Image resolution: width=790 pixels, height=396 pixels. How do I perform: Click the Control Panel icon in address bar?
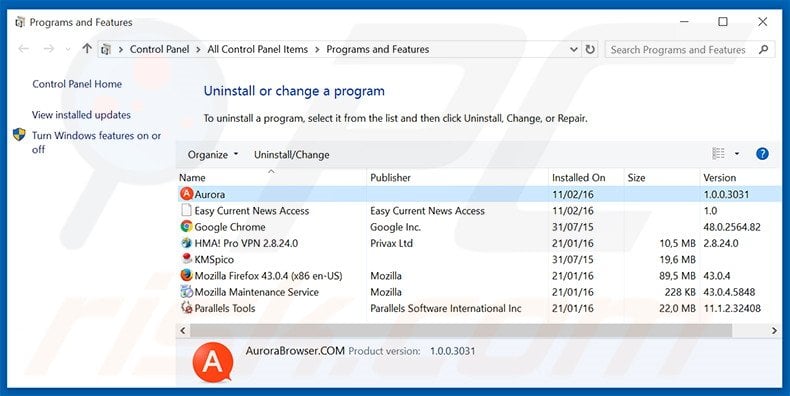click(x=106, y=49)
